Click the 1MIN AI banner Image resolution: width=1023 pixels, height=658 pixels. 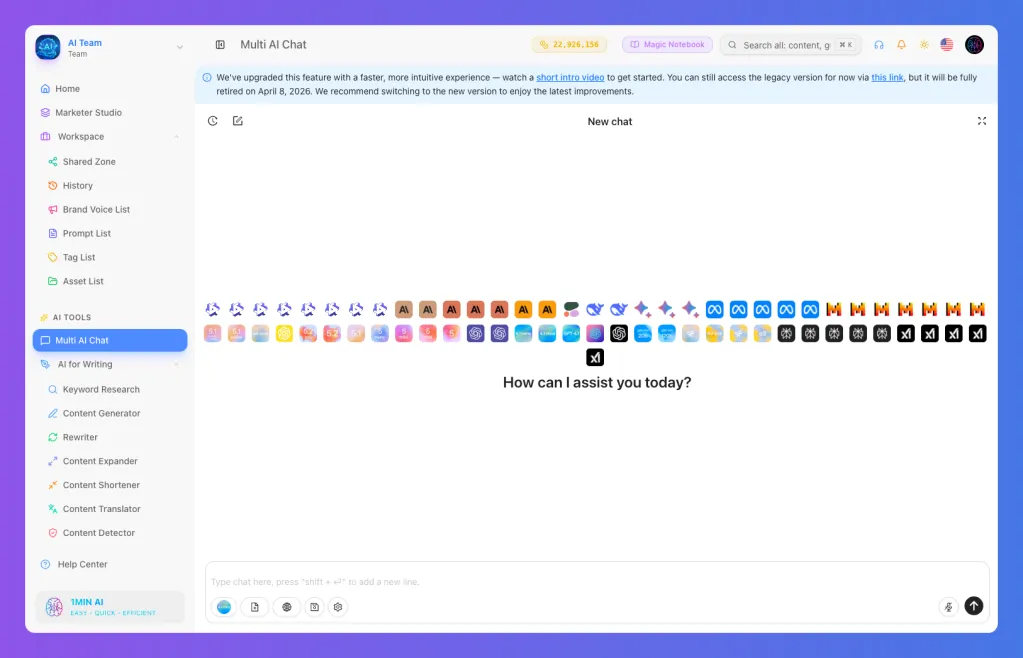(x=110, y=607)
